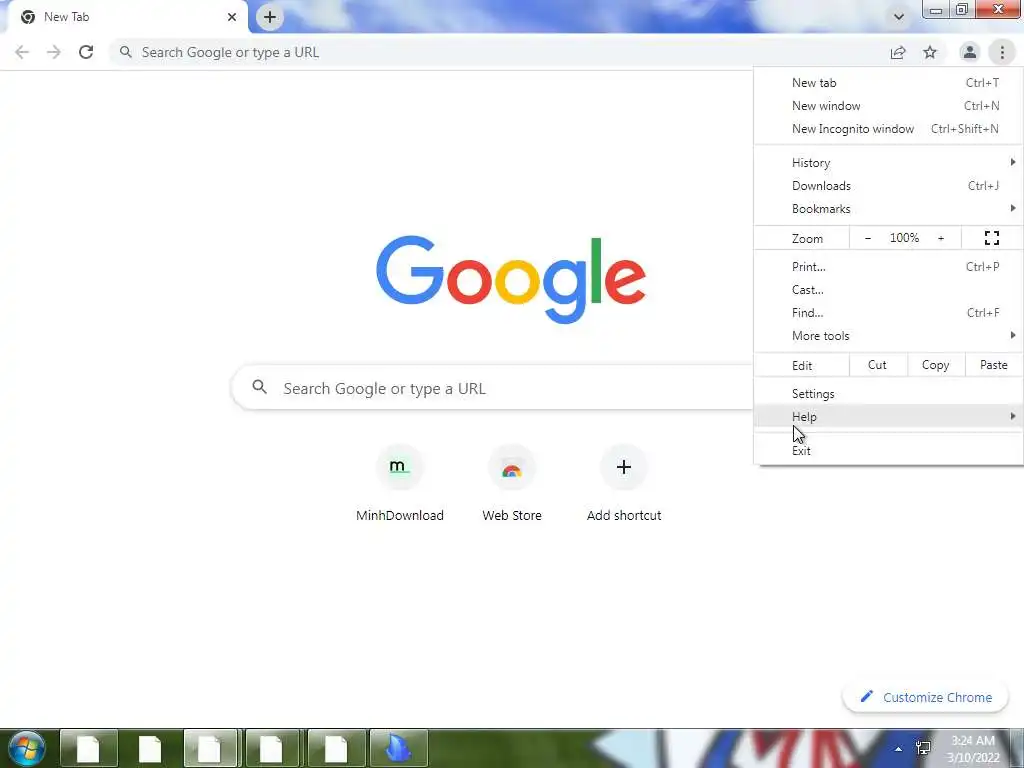Expand the Bookmarks submenu
This screenshot has height=768, width=1024.
pyautogui.click(x=888, y=209)
